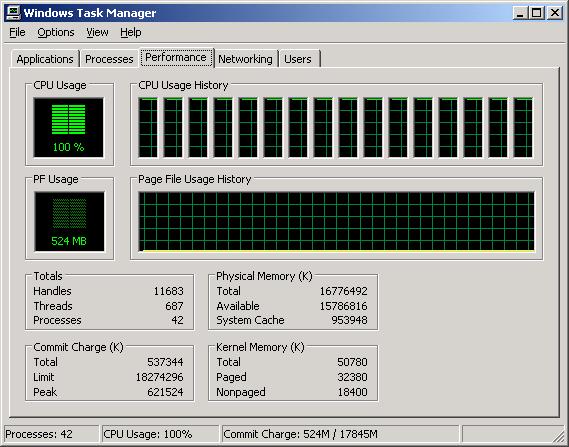Image resolution: width=569 pixels, height=447 pixels.
Task: Click Physical Memory Available 15786816
Action: click(x=343, y=306)
